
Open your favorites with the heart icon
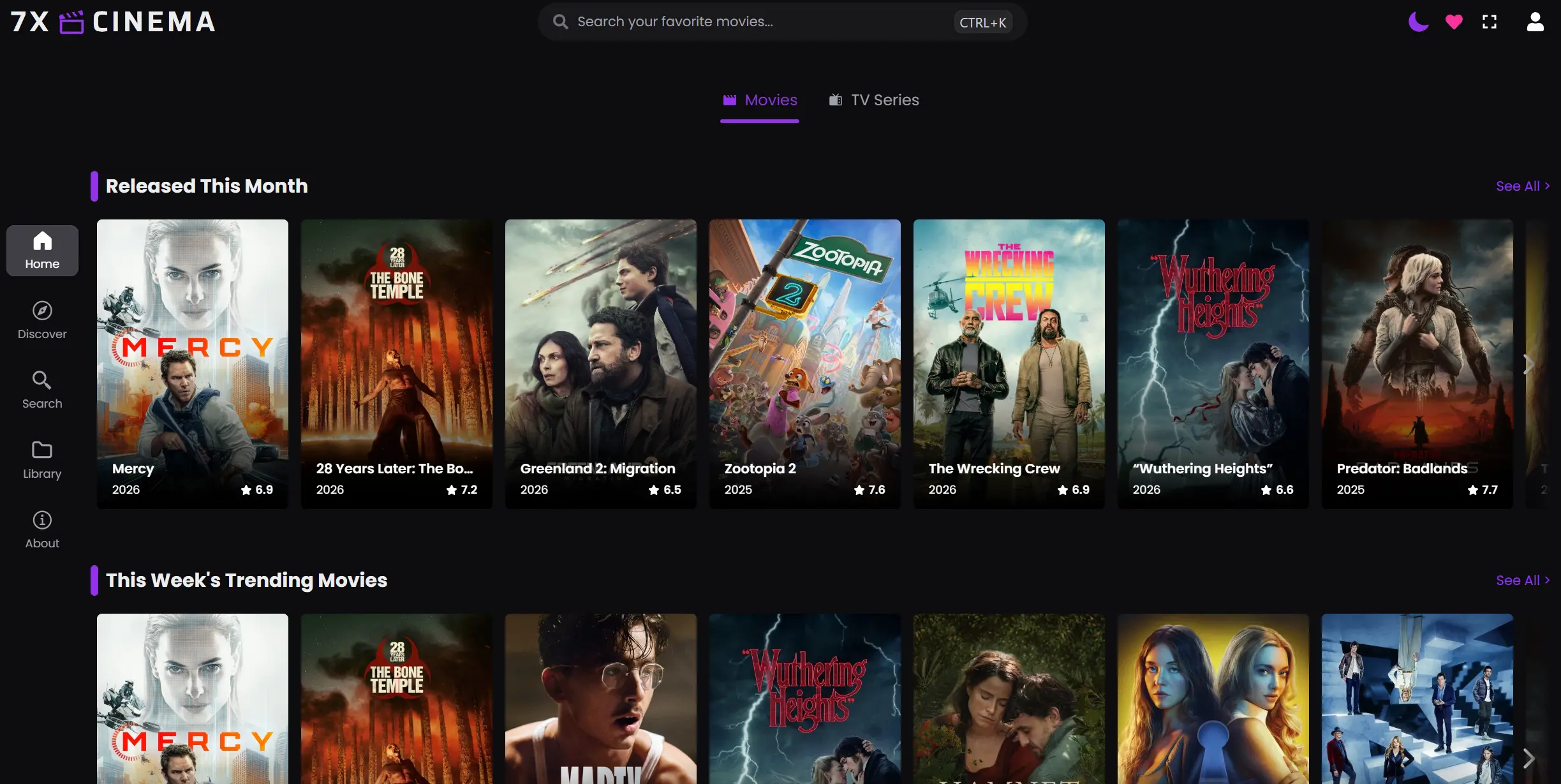coord(1453,21)
